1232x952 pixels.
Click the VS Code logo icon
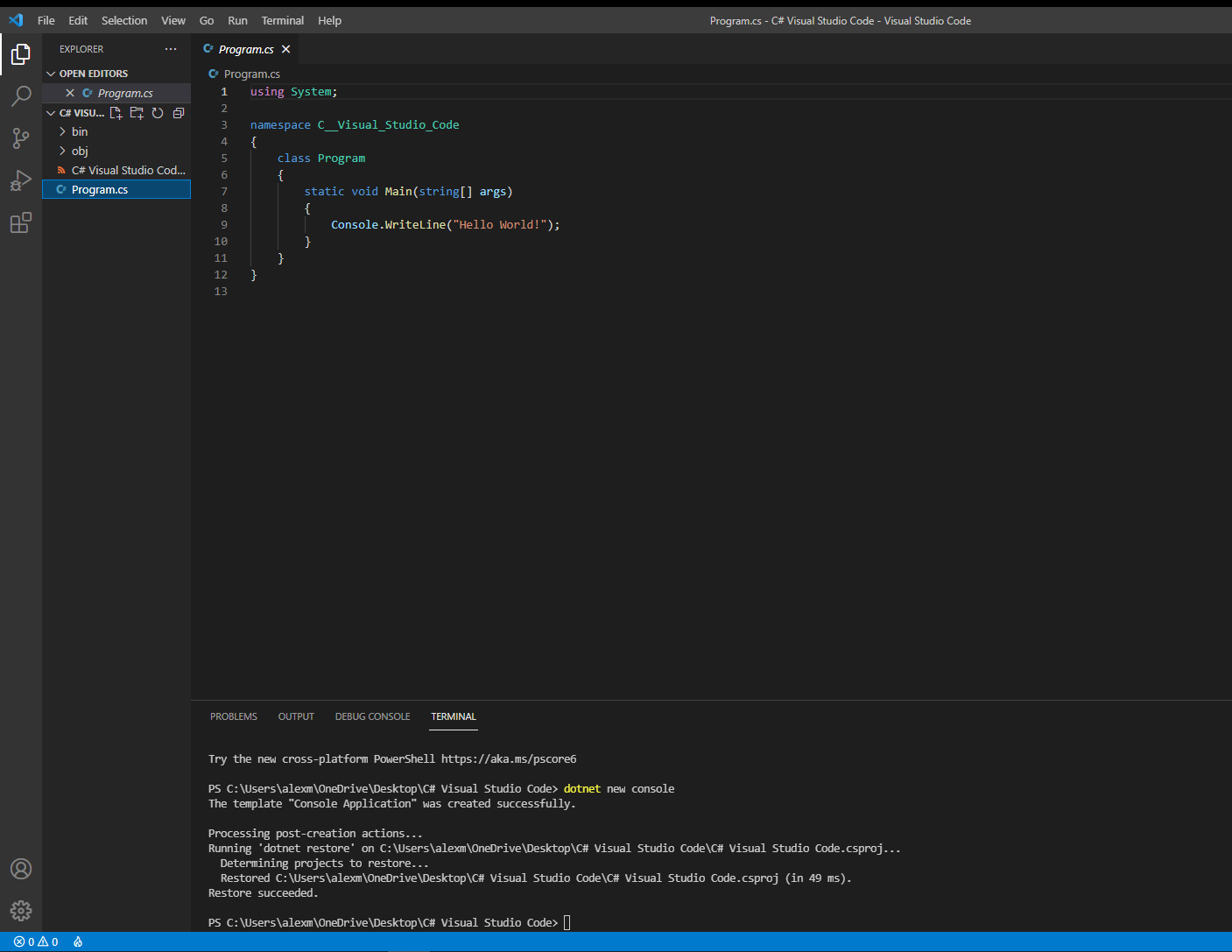[x=16, y=20]
